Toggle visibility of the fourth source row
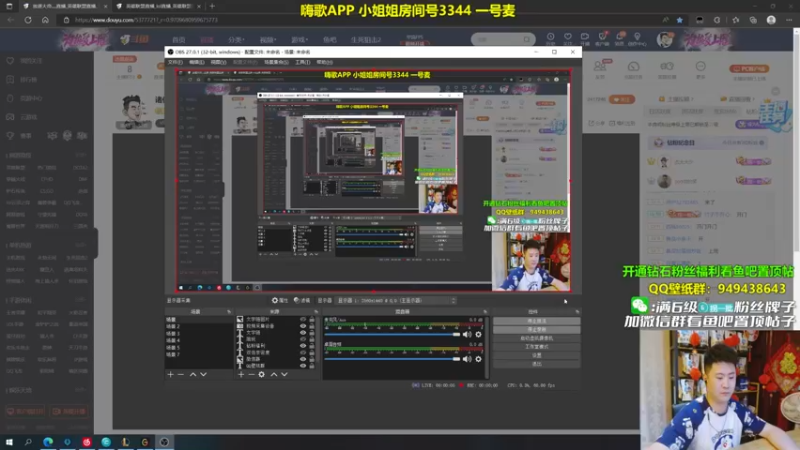This screenshot has width=800, height=450. coord(303,339)
